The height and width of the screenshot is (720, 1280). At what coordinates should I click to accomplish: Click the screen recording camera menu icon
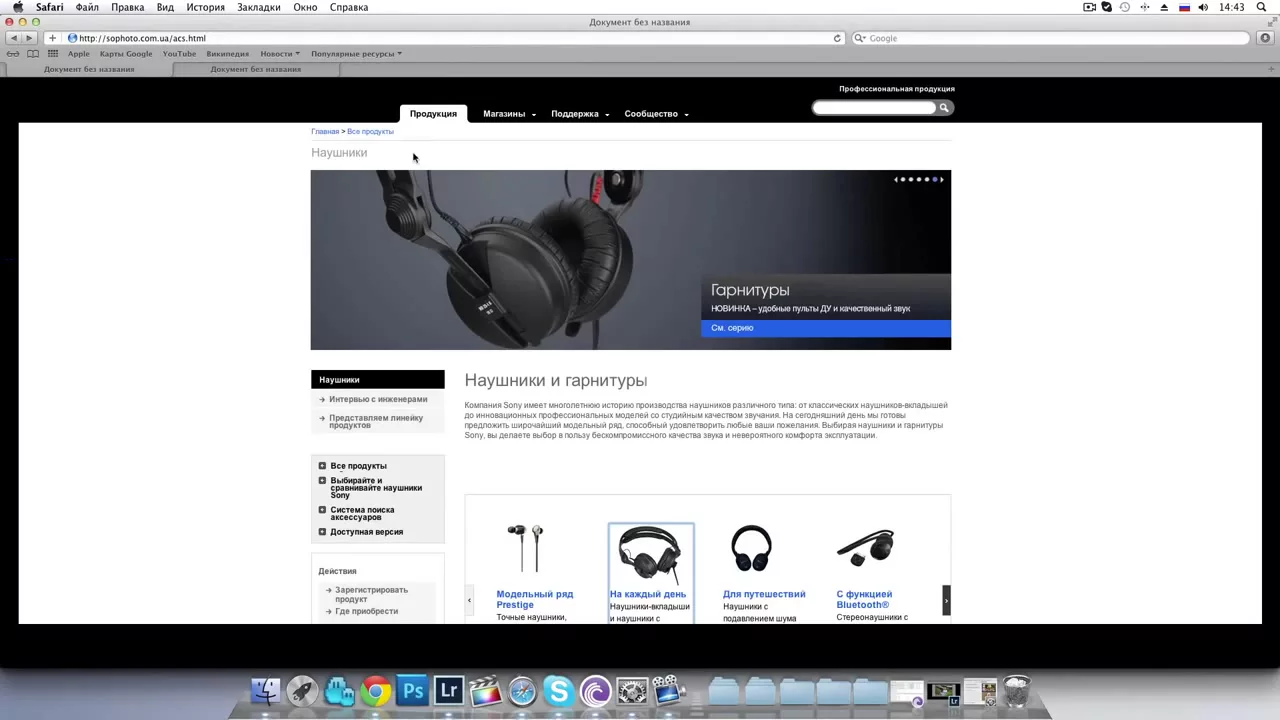click(1089, 7)
